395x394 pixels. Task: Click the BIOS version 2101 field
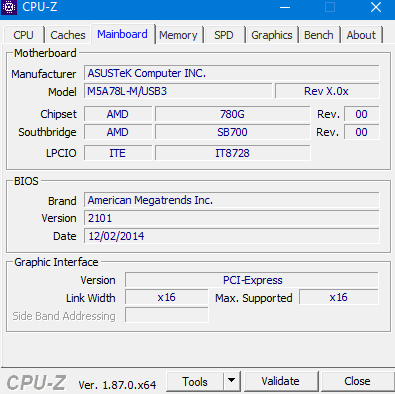232,218
